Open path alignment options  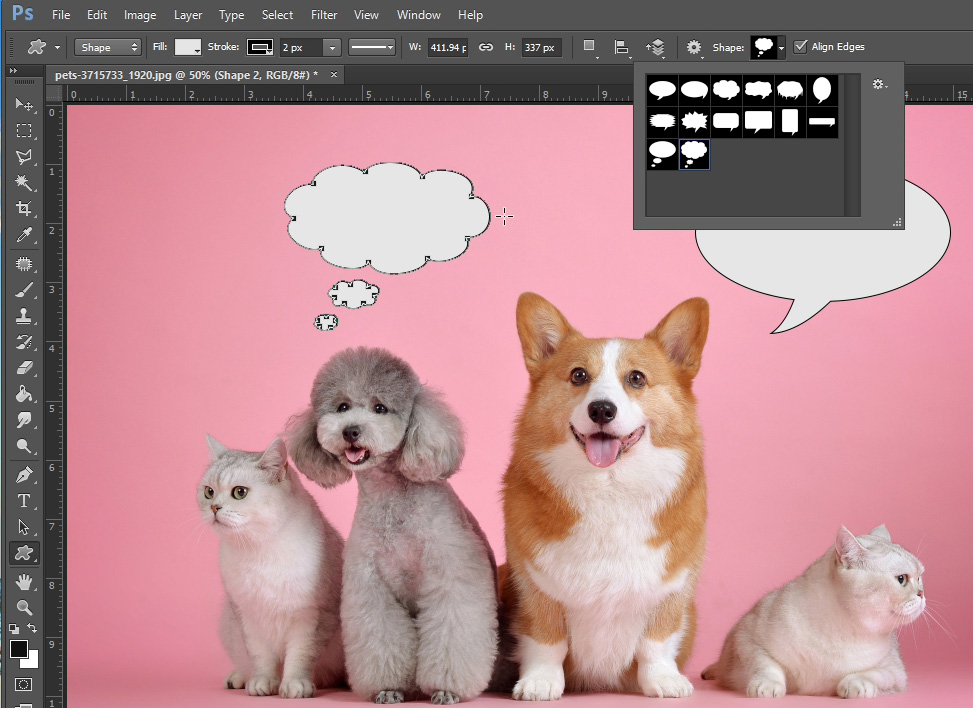tap(621, 47)
